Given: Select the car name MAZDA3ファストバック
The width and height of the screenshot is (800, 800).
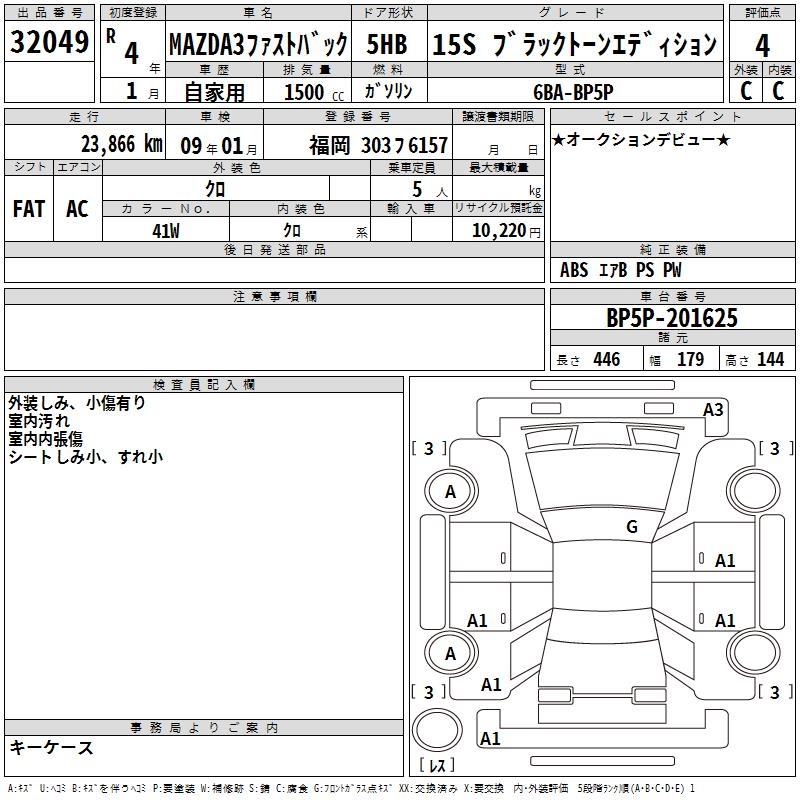Looking at the screenshot, I should point(259,44).
